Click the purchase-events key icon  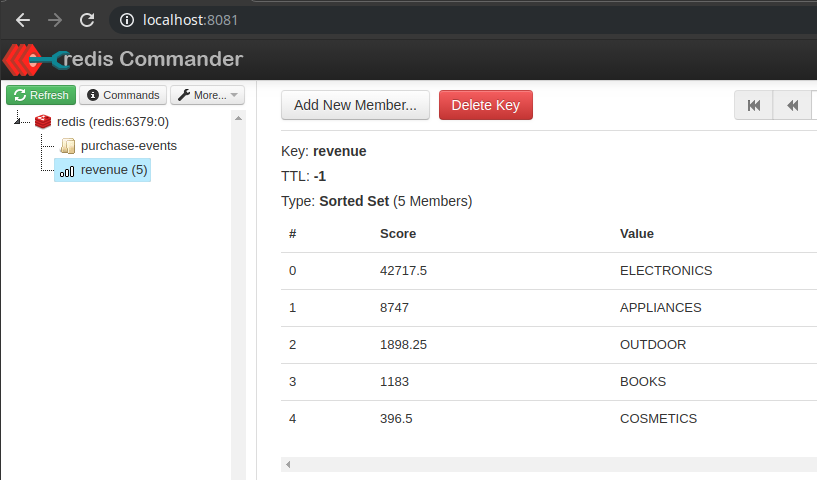[x=67, y=146]
